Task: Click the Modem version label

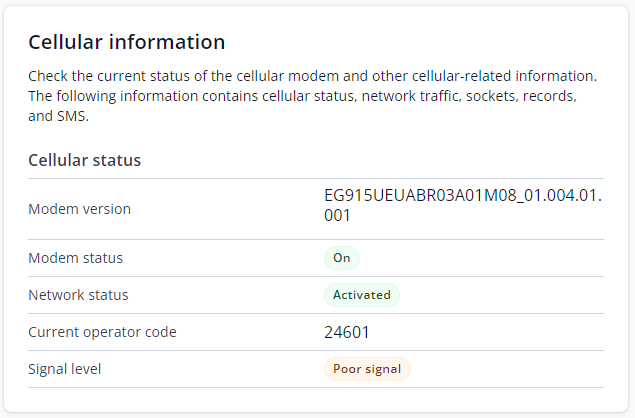Action: (79, 209)
